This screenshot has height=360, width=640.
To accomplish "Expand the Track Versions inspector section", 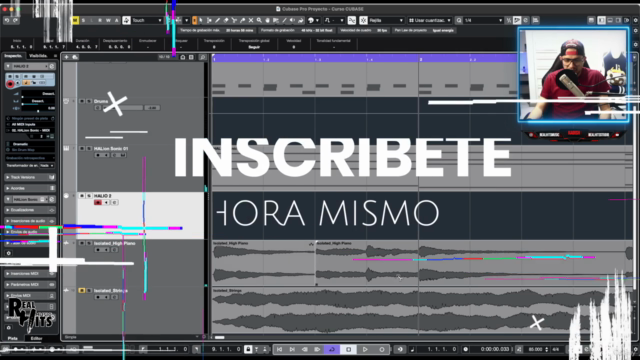I will tap(29, 177).
